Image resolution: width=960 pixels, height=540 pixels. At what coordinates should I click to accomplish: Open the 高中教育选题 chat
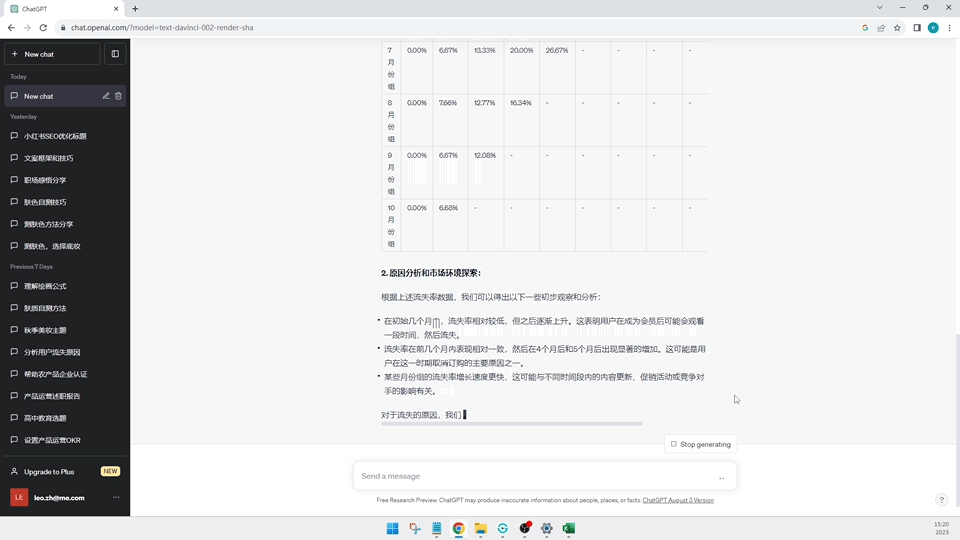pos(65,418)
